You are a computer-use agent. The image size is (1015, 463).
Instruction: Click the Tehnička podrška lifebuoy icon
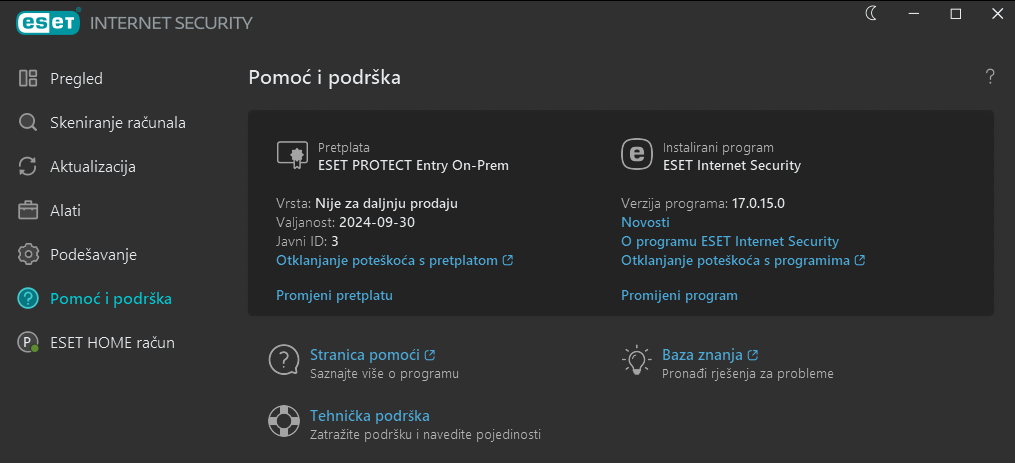pyautogui.click(x=284, y=421)
